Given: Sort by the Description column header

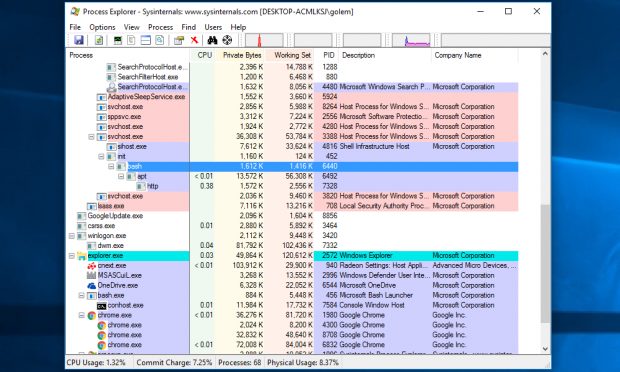Looking at the screenshot, I should click(385, 55).
